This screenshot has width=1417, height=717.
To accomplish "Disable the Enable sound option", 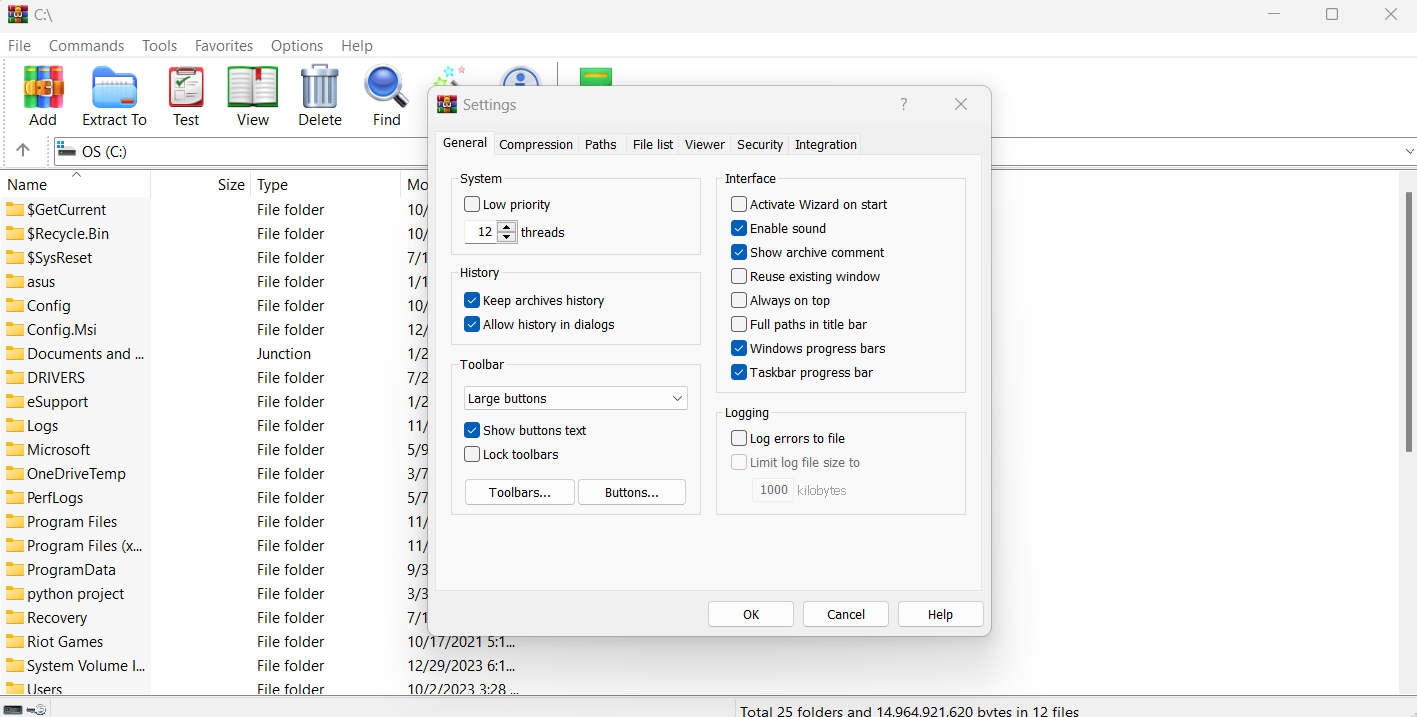I will click(x=738, y=228).
